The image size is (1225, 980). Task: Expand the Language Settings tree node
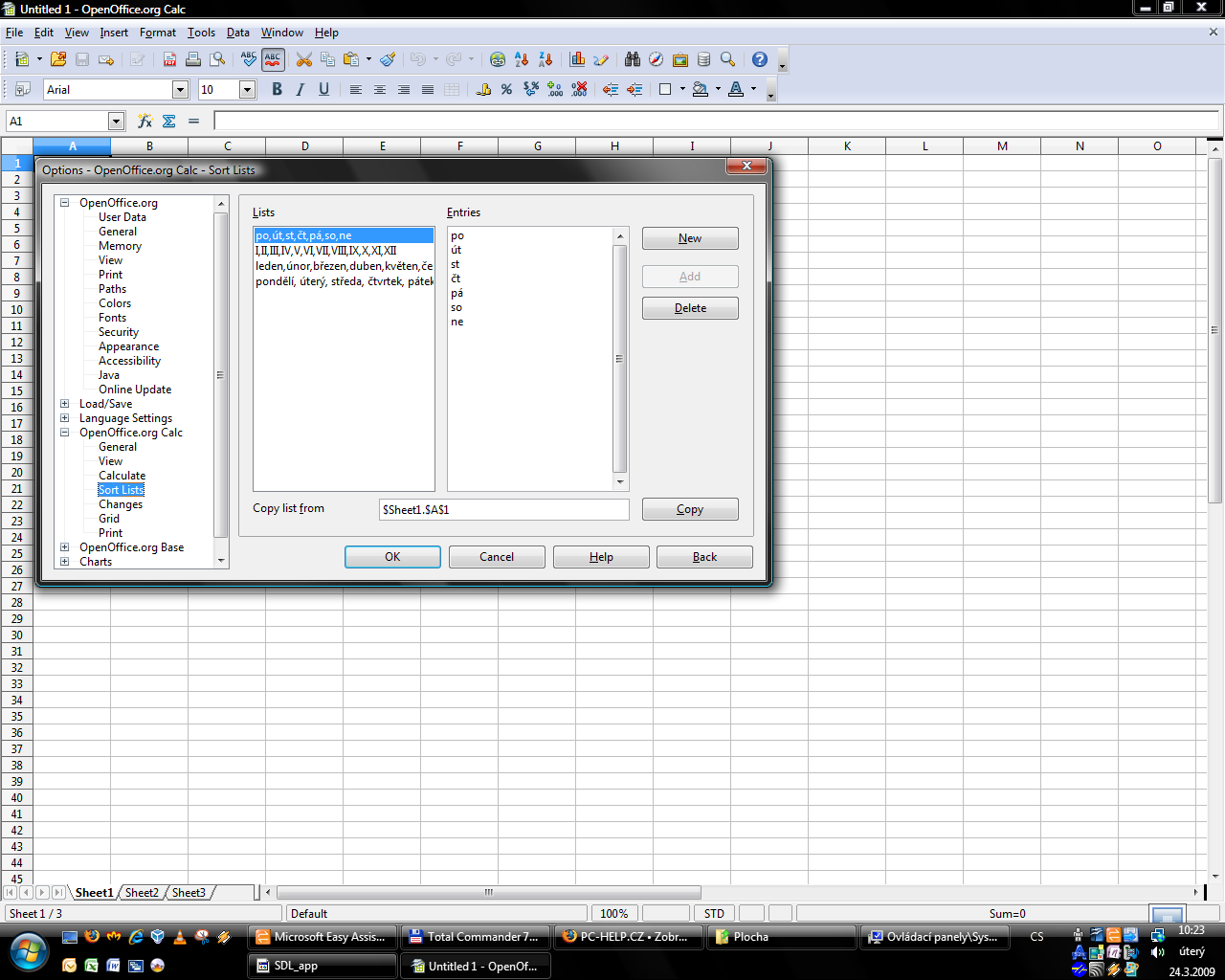tap(65, 418)
